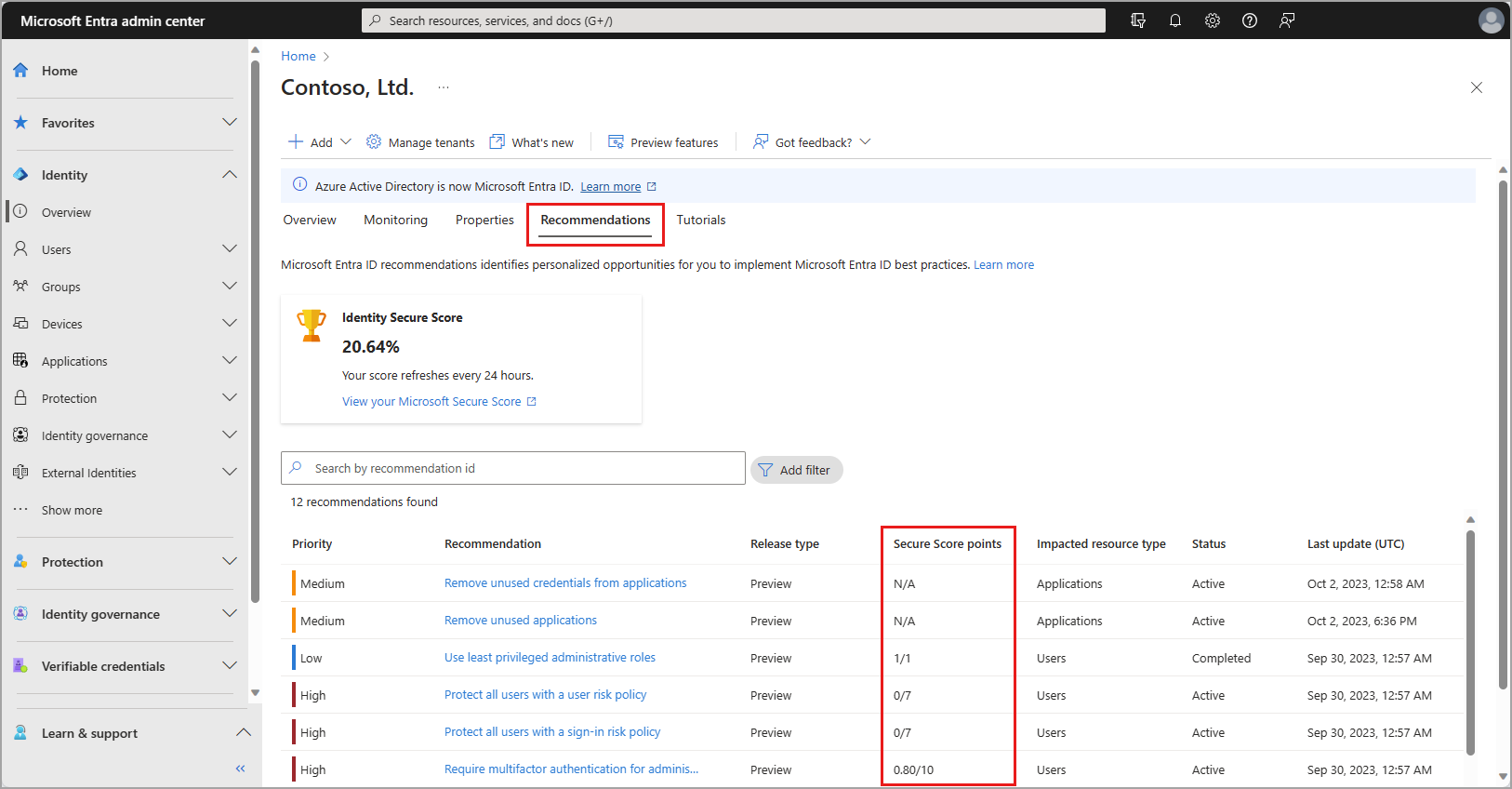Open Remove unused credentials from applications recommendation

[565, 583]
